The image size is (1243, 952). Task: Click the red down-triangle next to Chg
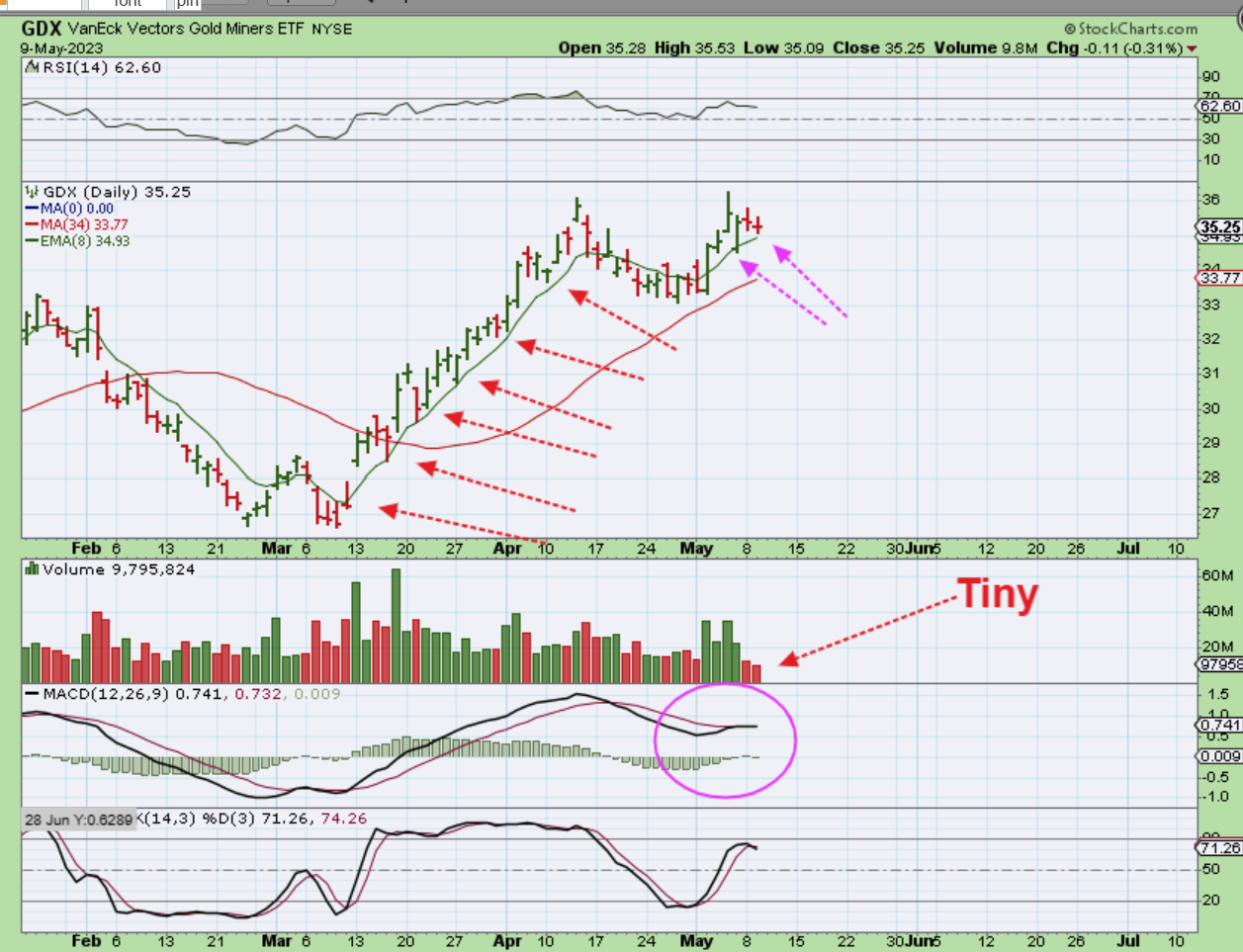pos(1192,48)
